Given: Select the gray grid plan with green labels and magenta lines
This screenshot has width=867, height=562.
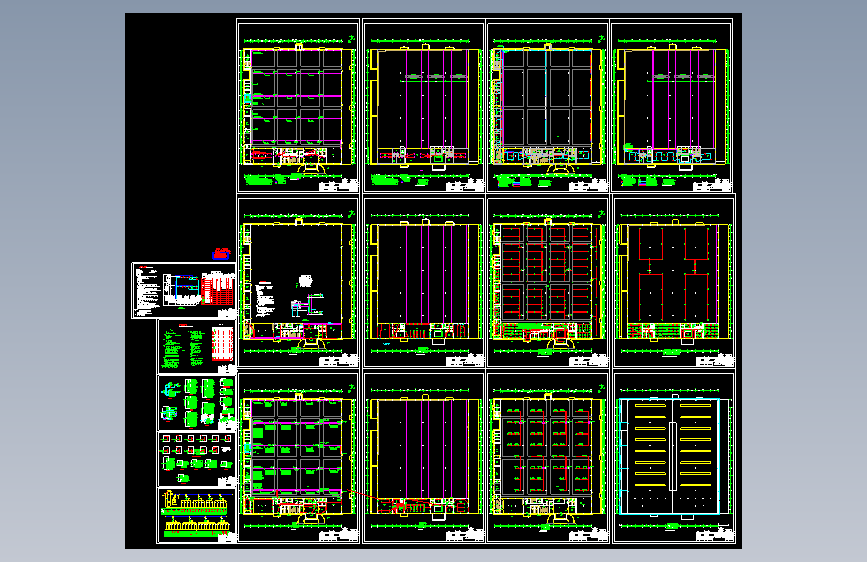Looking at the screenshot, I should point(298,457).
